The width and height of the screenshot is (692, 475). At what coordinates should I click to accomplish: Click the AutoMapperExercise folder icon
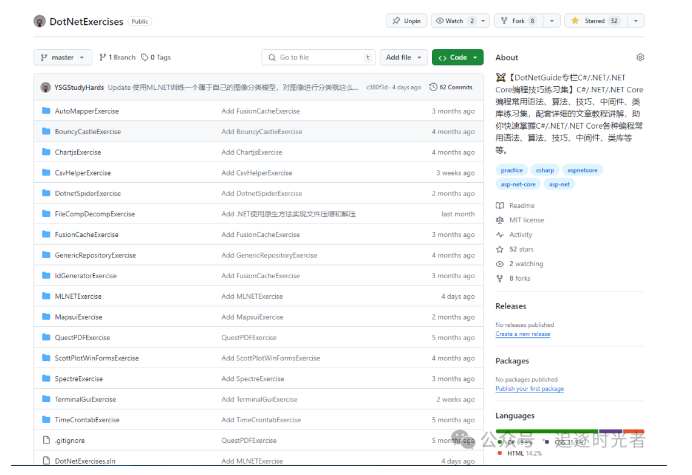[46, 111]
